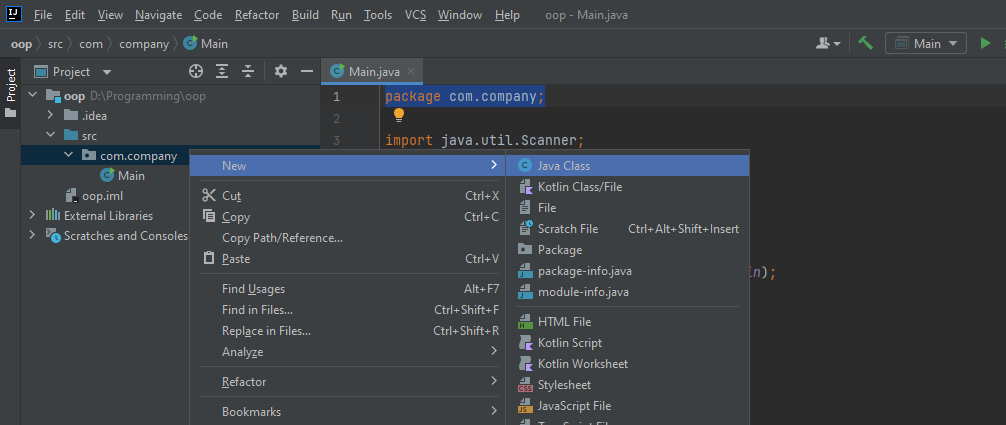Click the yellow lightbulb intention icon
Image resolution: width=1006 pixels, height=425 pixels.
[399, 116]
